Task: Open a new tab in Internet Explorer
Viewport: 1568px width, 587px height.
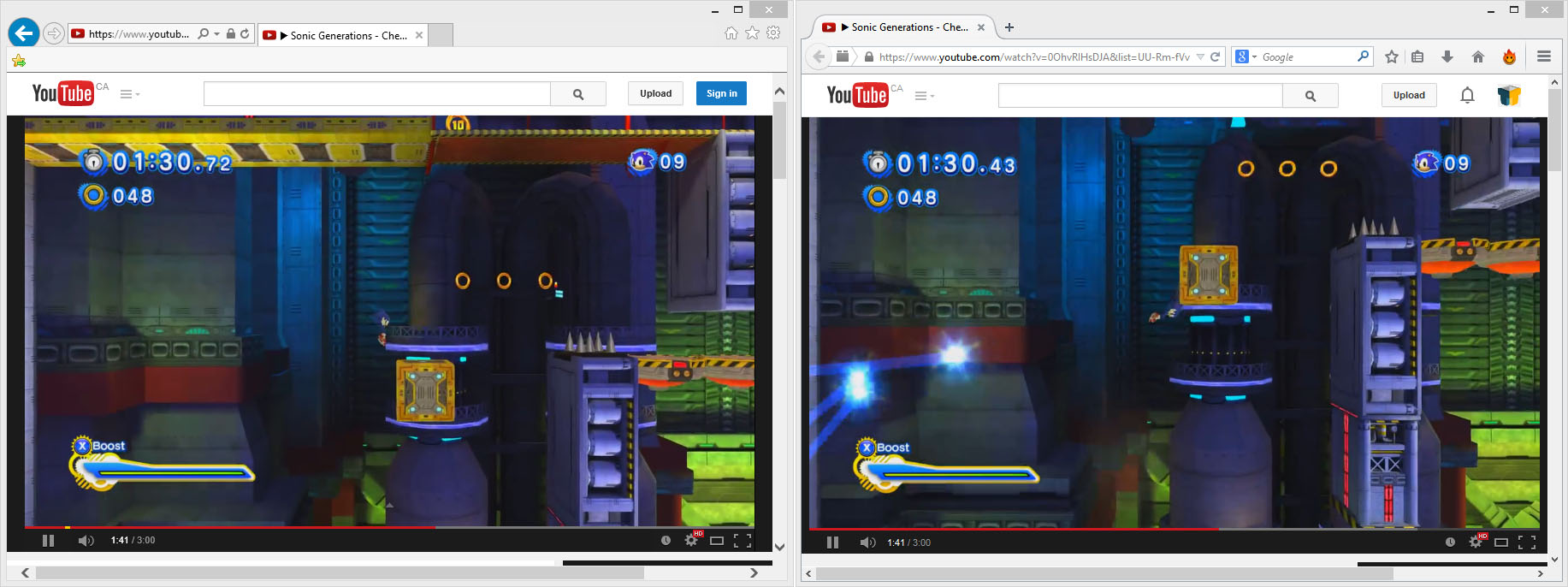Action: [440, 35]
